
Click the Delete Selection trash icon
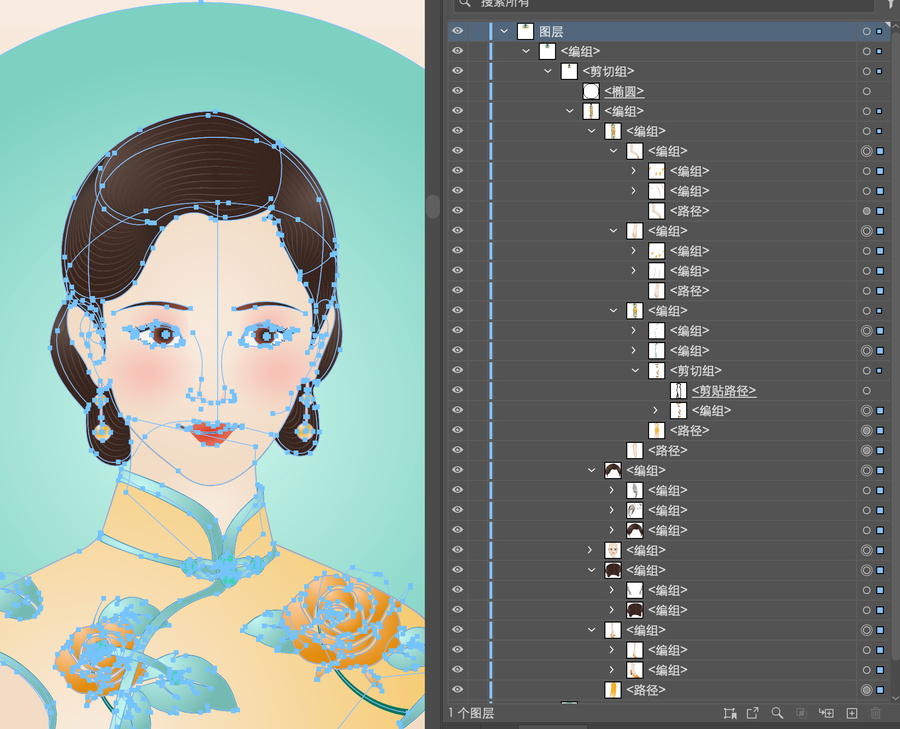(x=875, y=713)
